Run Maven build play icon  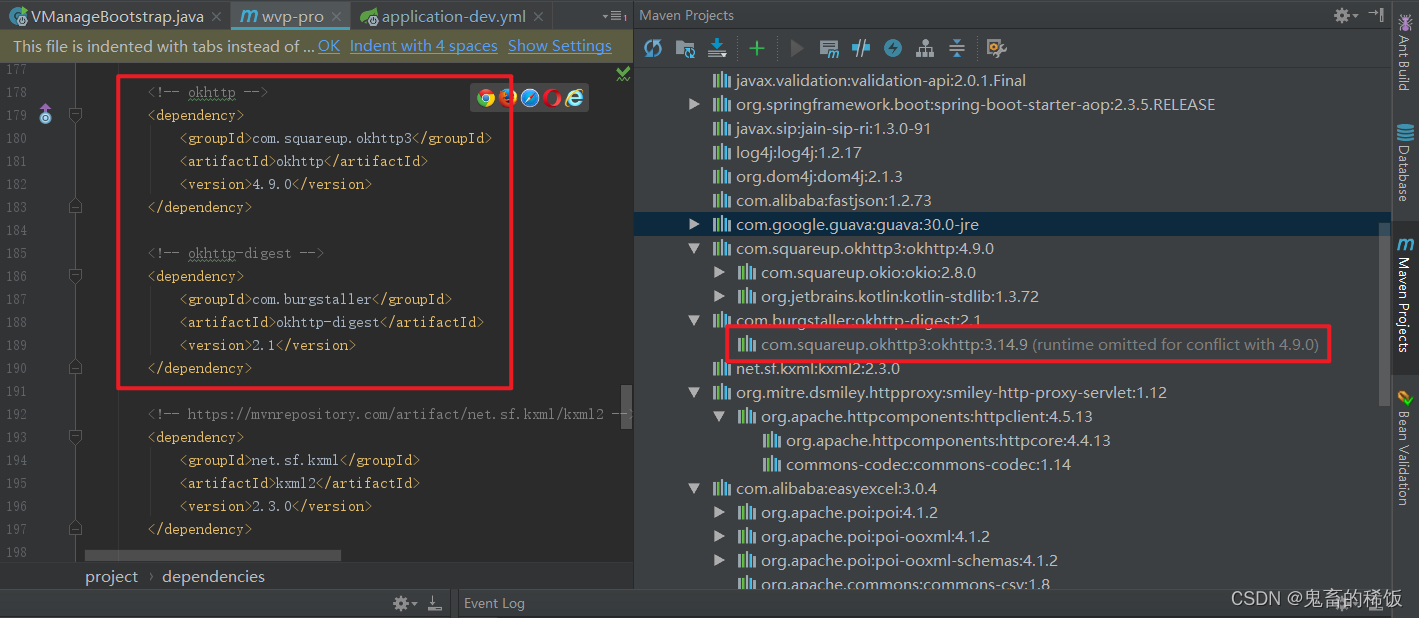(x=797, y=48)
